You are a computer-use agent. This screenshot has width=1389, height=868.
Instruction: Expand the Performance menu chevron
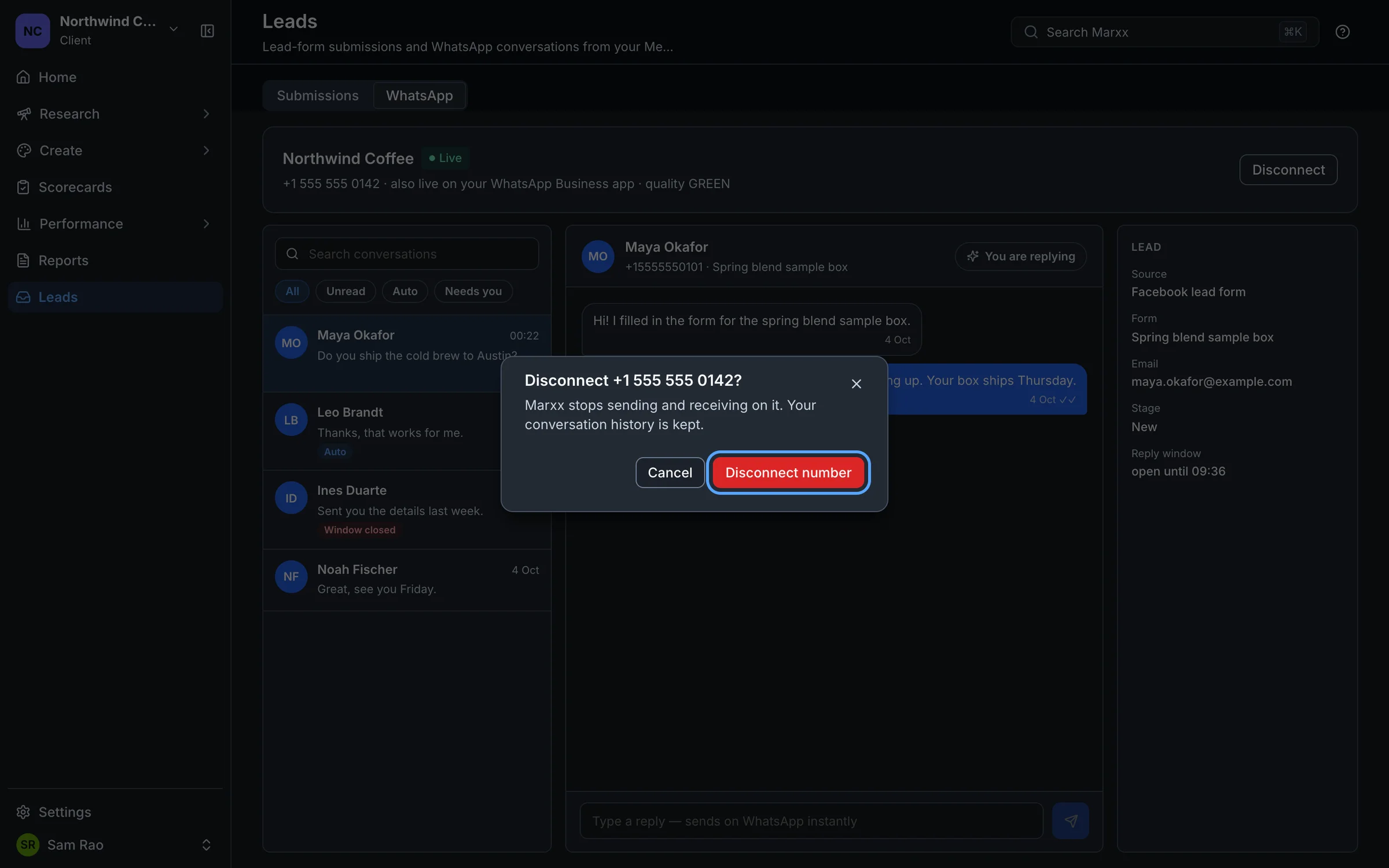206,224
